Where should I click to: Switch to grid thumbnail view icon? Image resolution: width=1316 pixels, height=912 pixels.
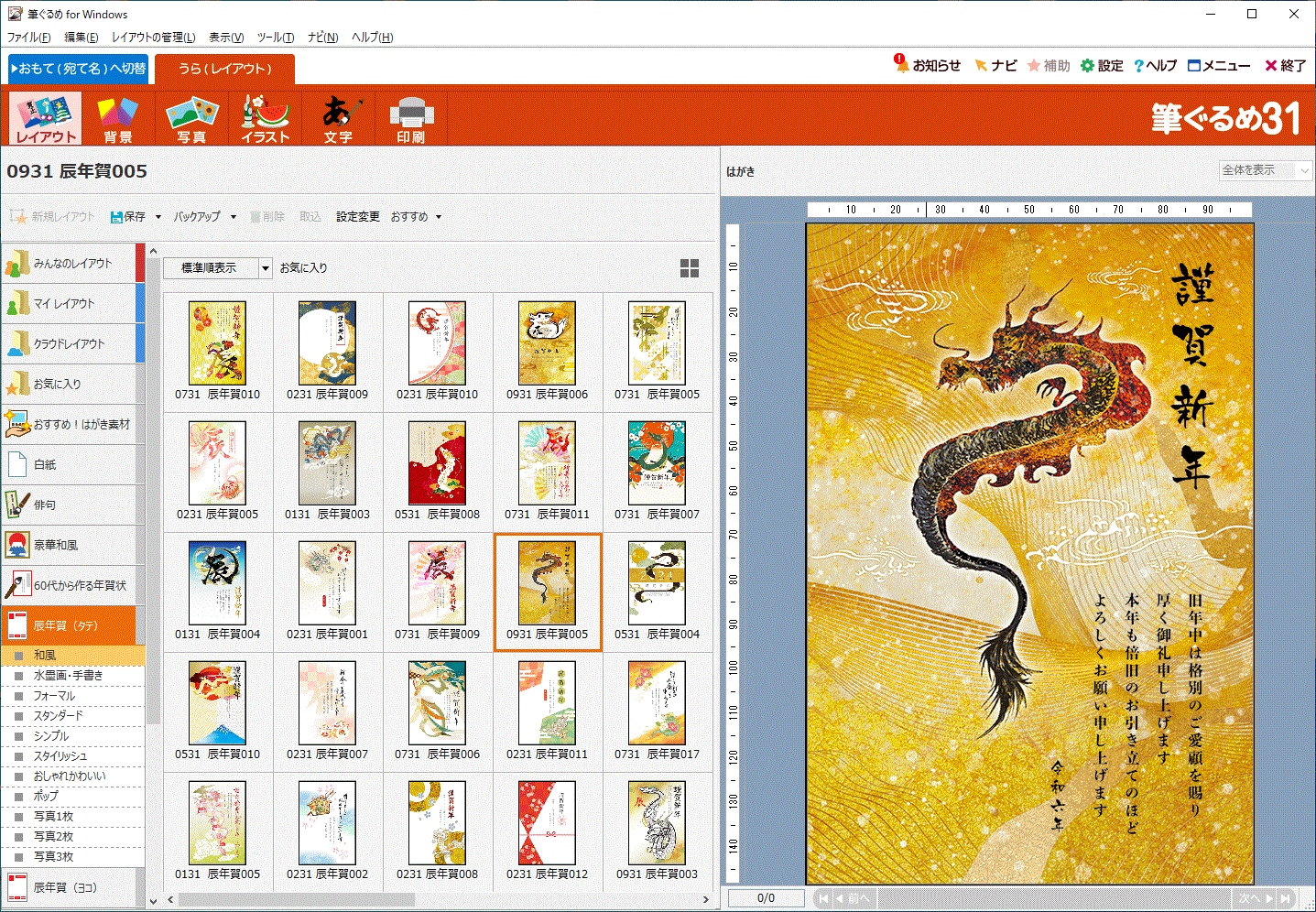690,268
